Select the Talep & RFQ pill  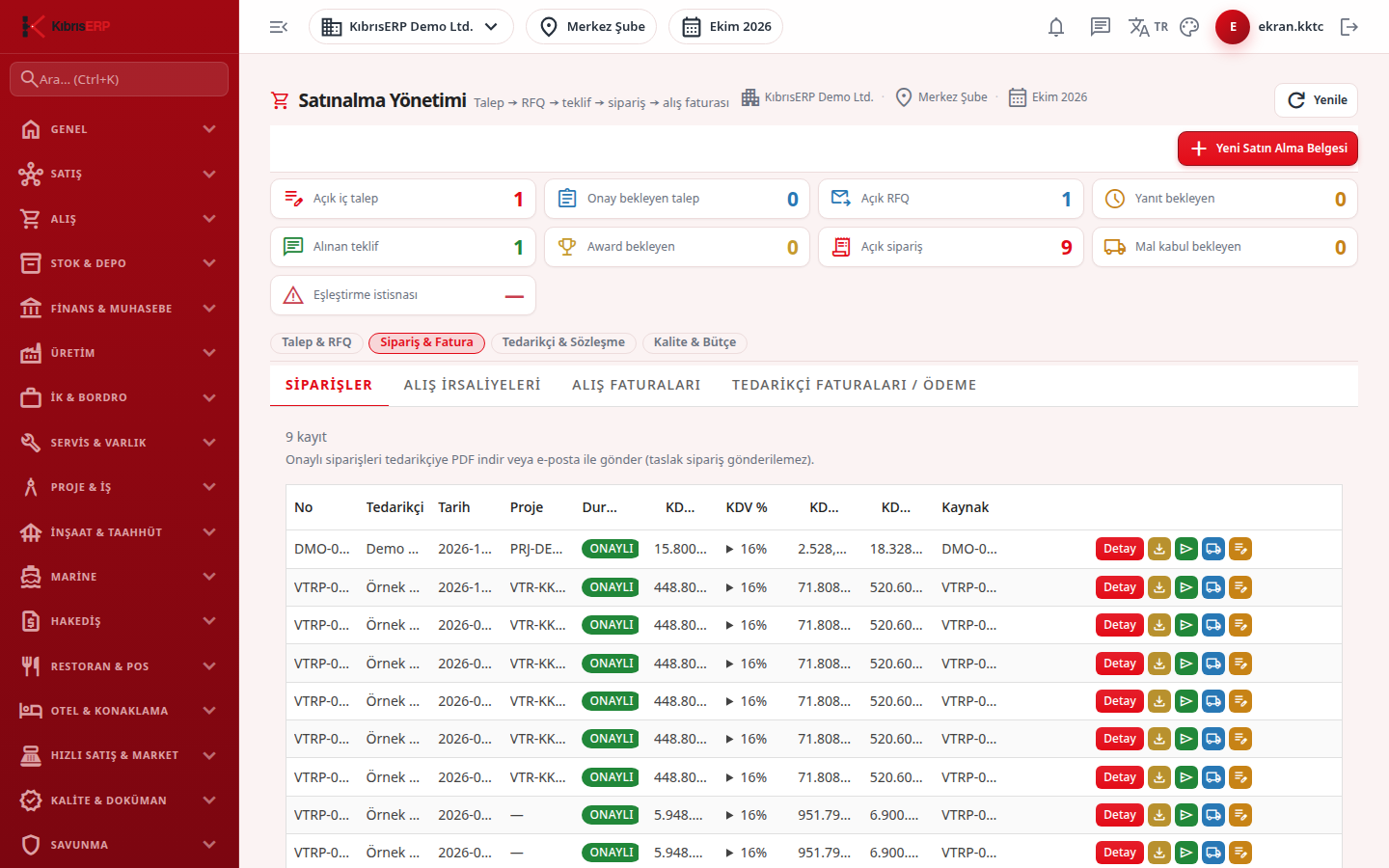coord(316,342)
